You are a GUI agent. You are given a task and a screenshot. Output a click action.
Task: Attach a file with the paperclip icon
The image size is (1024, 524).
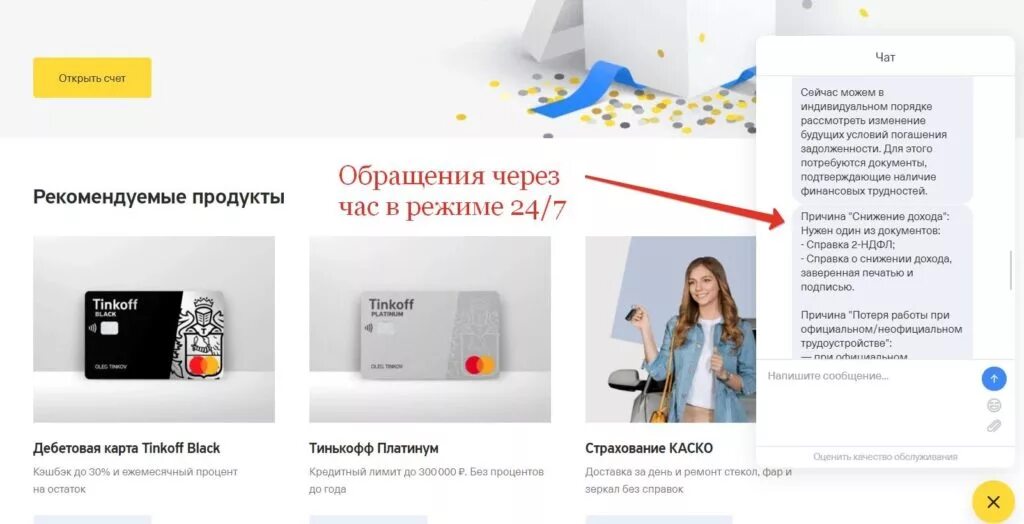pos(993,427)
